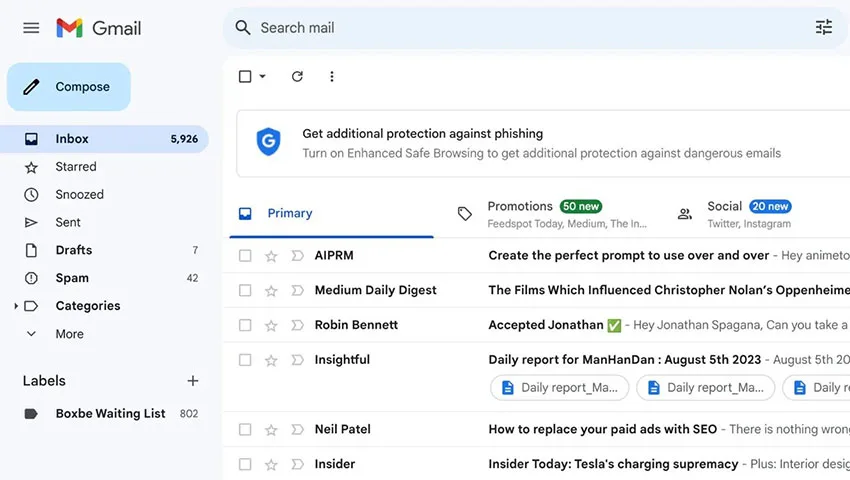Open 'Create the perfect prompt' email
Screen dimensions: 850x480
pos(629,255)
